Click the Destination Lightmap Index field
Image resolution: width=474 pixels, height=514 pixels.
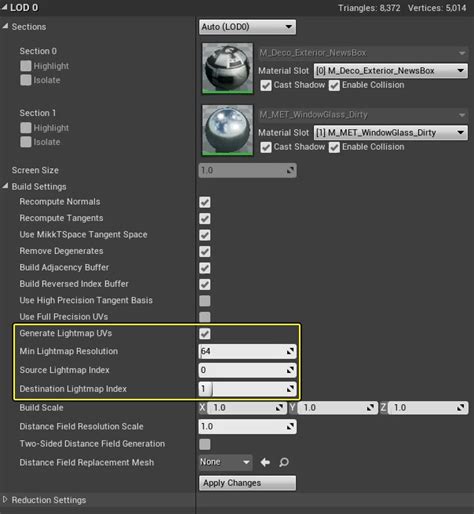pyautogui.click(x=247, y=389)
